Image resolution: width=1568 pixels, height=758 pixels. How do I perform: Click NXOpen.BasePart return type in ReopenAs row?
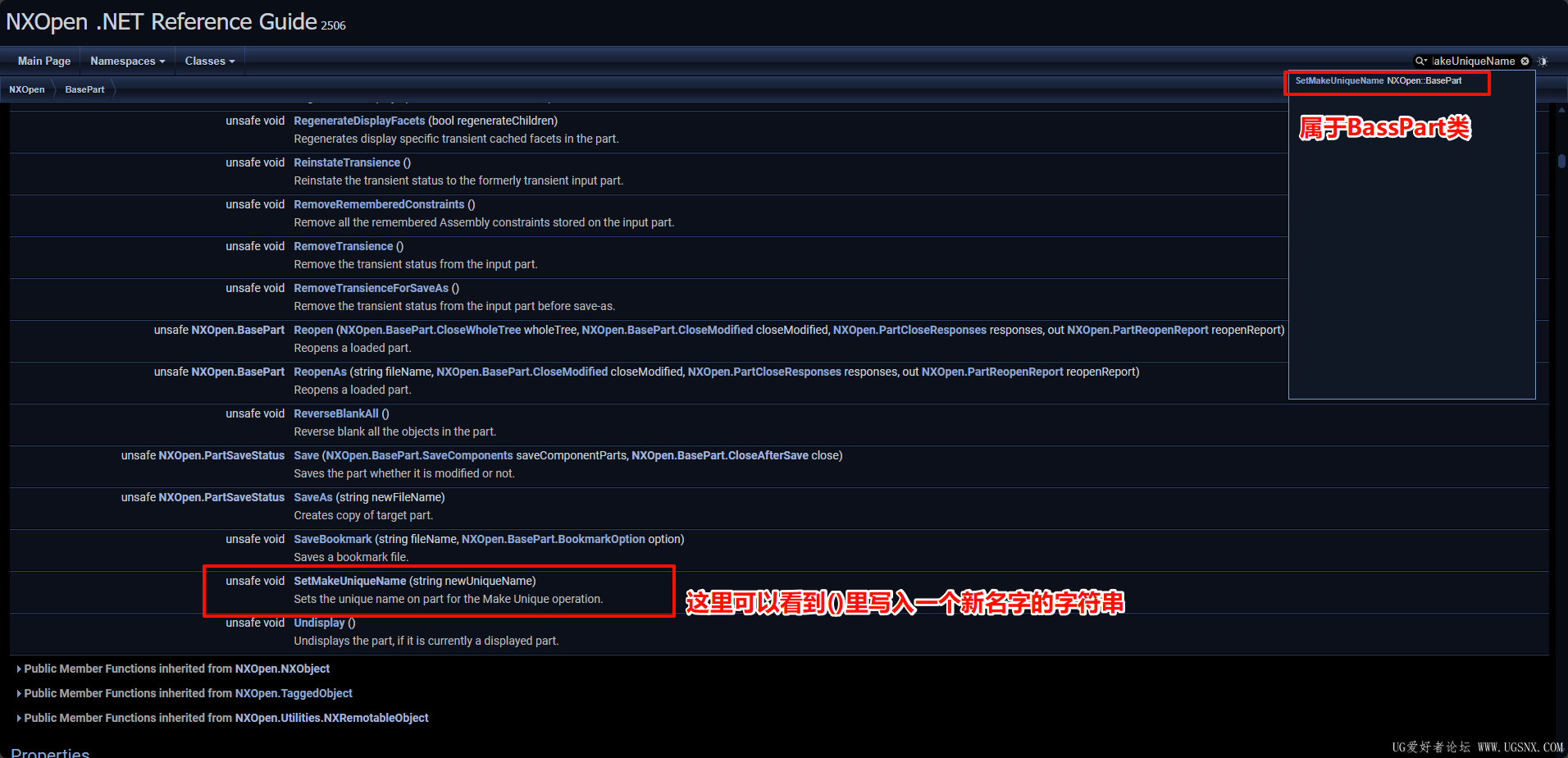(238, 372)
